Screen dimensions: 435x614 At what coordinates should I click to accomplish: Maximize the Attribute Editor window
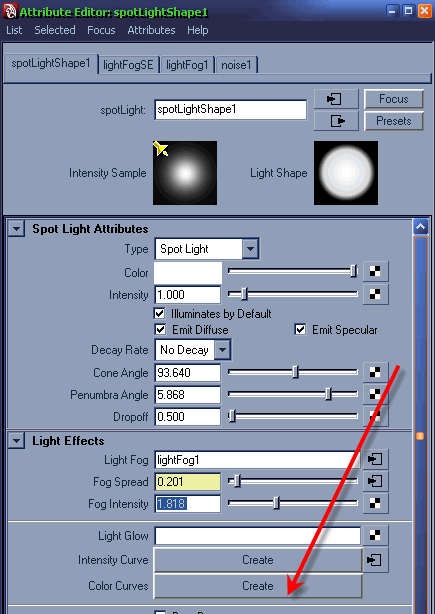click(x=408, y=11)
